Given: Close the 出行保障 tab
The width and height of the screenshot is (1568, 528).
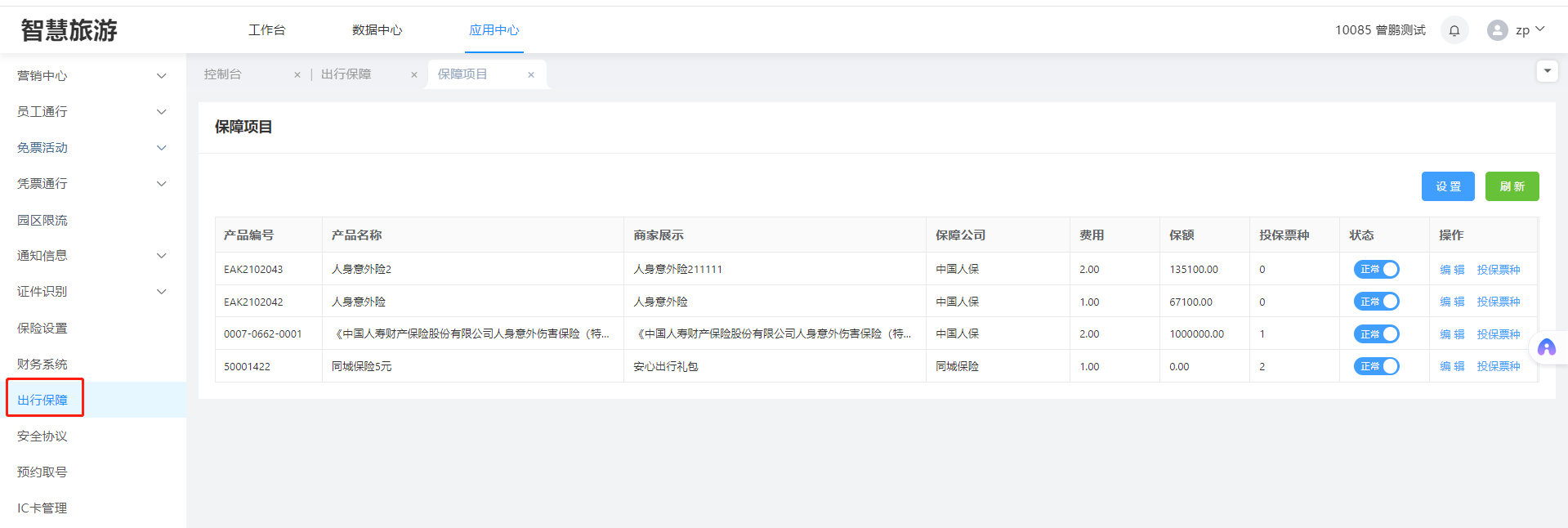Looking at the screenshot, I should tap(414, 74).
